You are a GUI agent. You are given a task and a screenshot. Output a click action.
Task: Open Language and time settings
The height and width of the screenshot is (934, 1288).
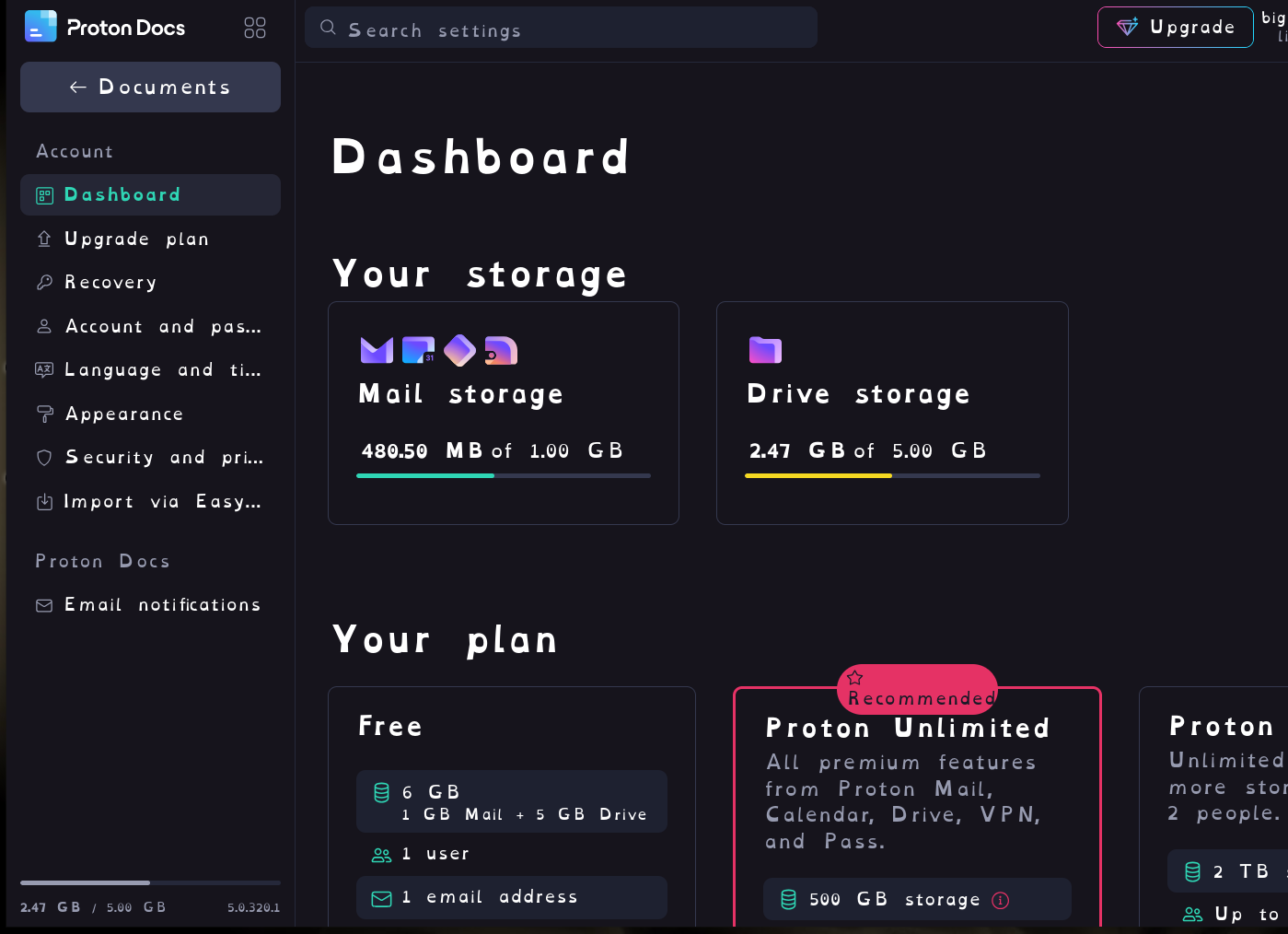tap(162, 370)
